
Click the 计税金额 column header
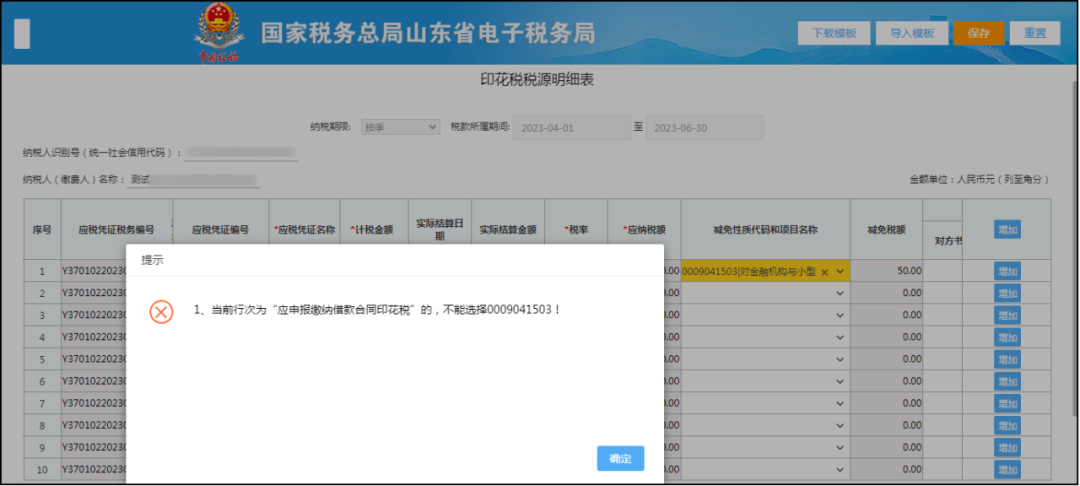pos(374,230)
